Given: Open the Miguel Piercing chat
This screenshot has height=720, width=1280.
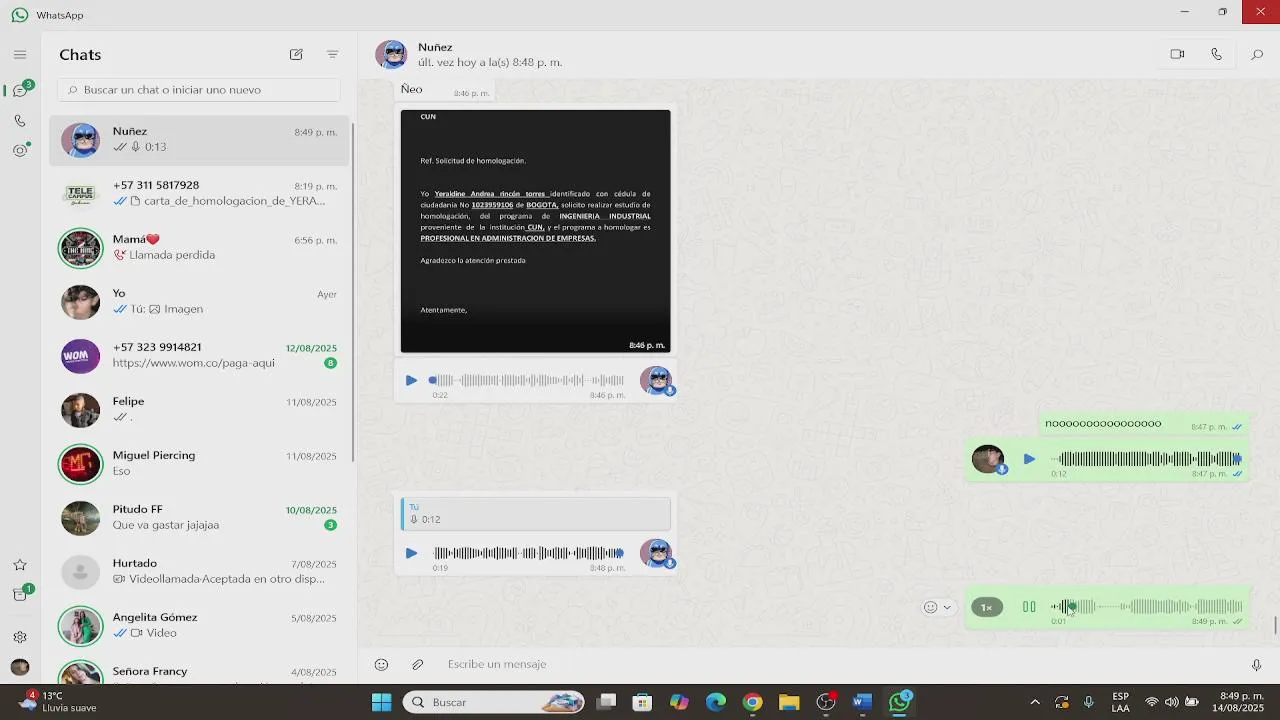Looking at the screenshot, I should 199,463.
